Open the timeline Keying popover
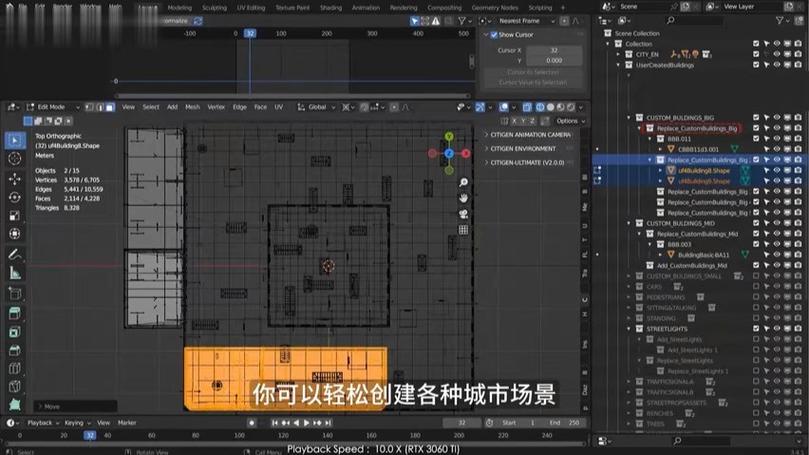Image resolution: width=809 pixels, height=455 pixels. [x=77, y=423]
